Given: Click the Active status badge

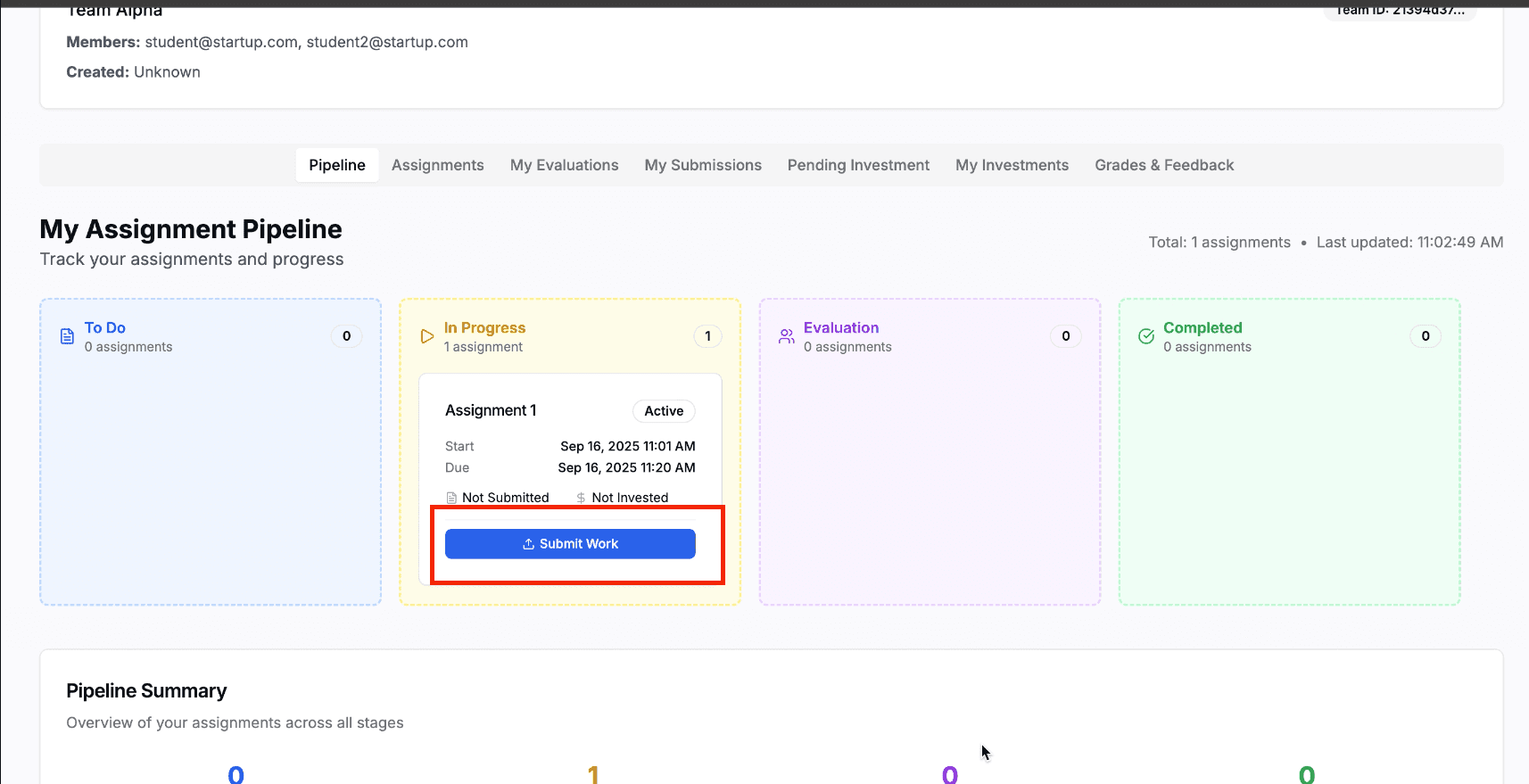Looking at the screenshot, I should 664,411.
